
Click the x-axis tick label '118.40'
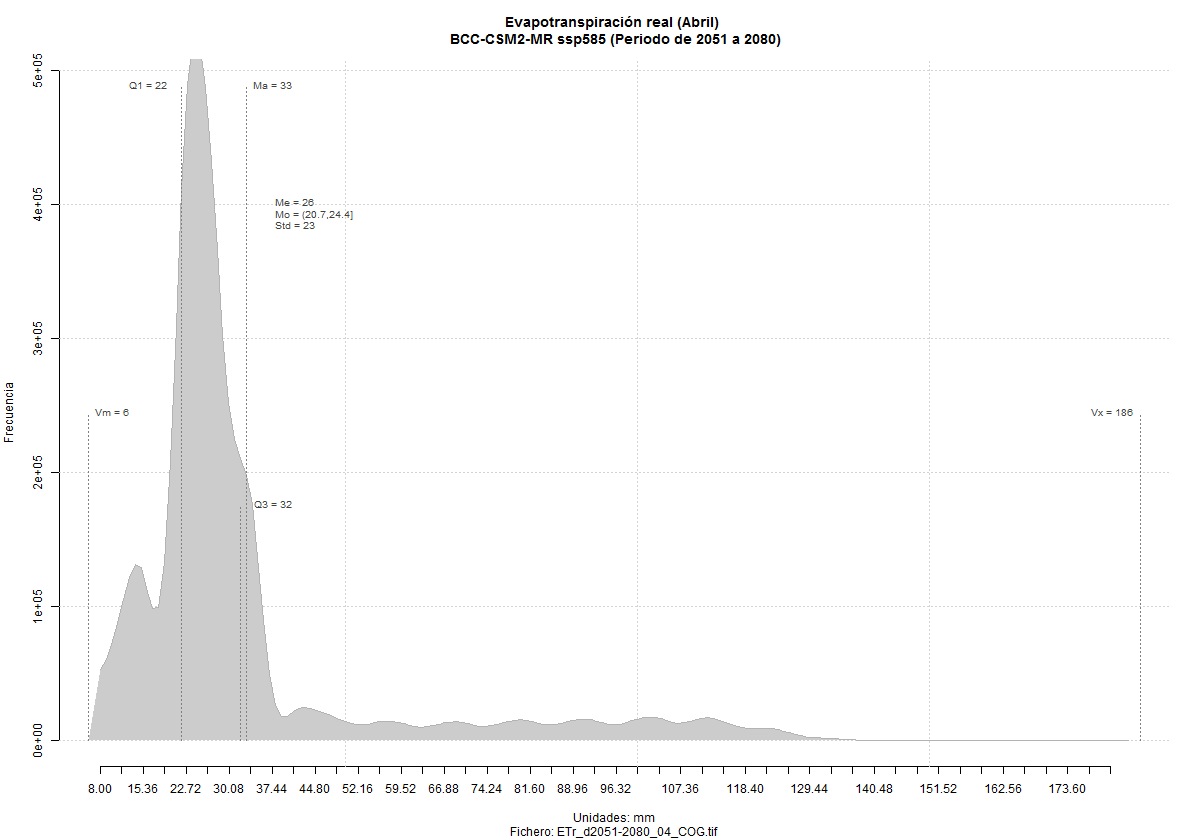745,790
